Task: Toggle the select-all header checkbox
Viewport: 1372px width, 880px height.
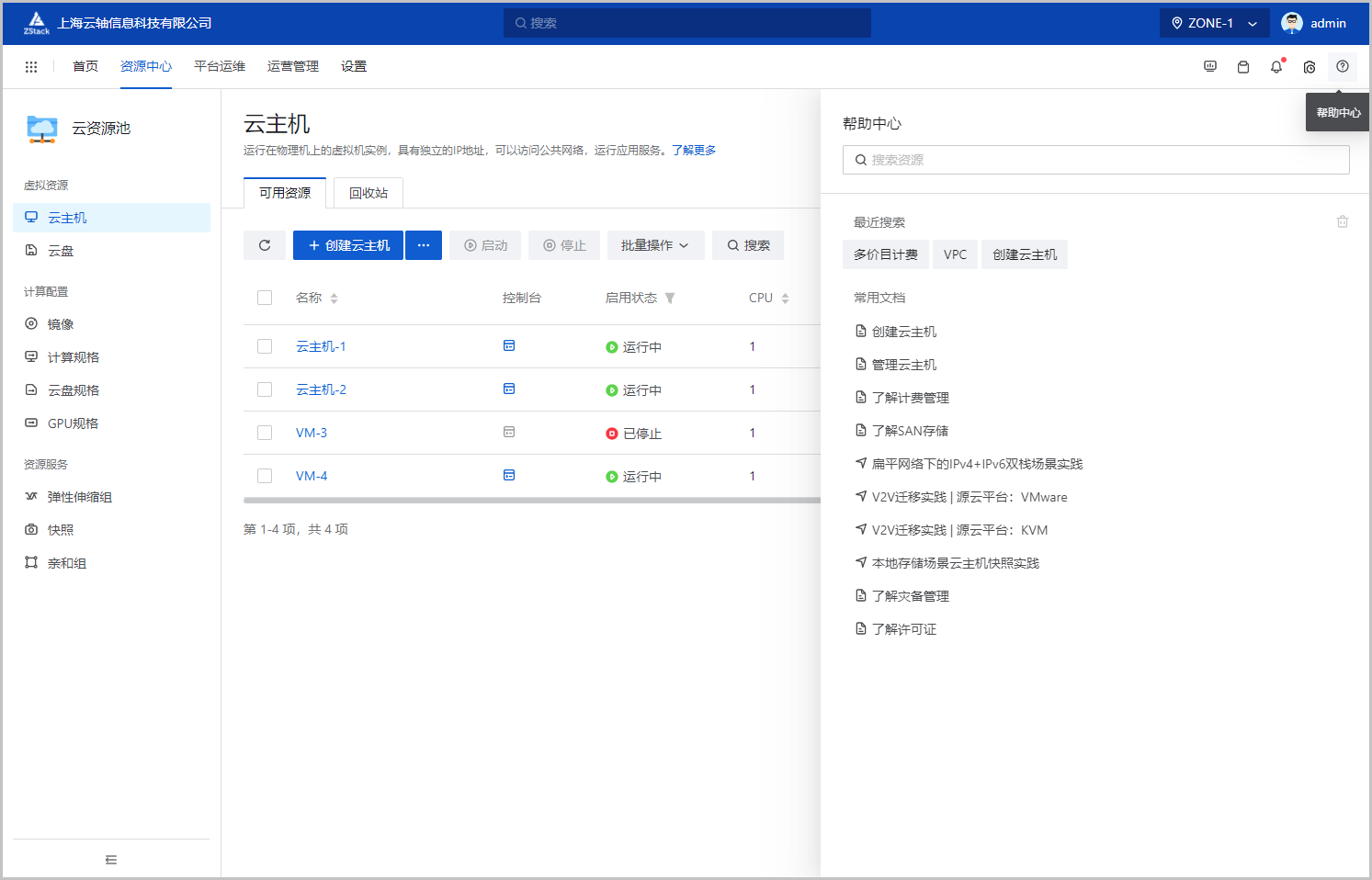Action: click(265, 298)
